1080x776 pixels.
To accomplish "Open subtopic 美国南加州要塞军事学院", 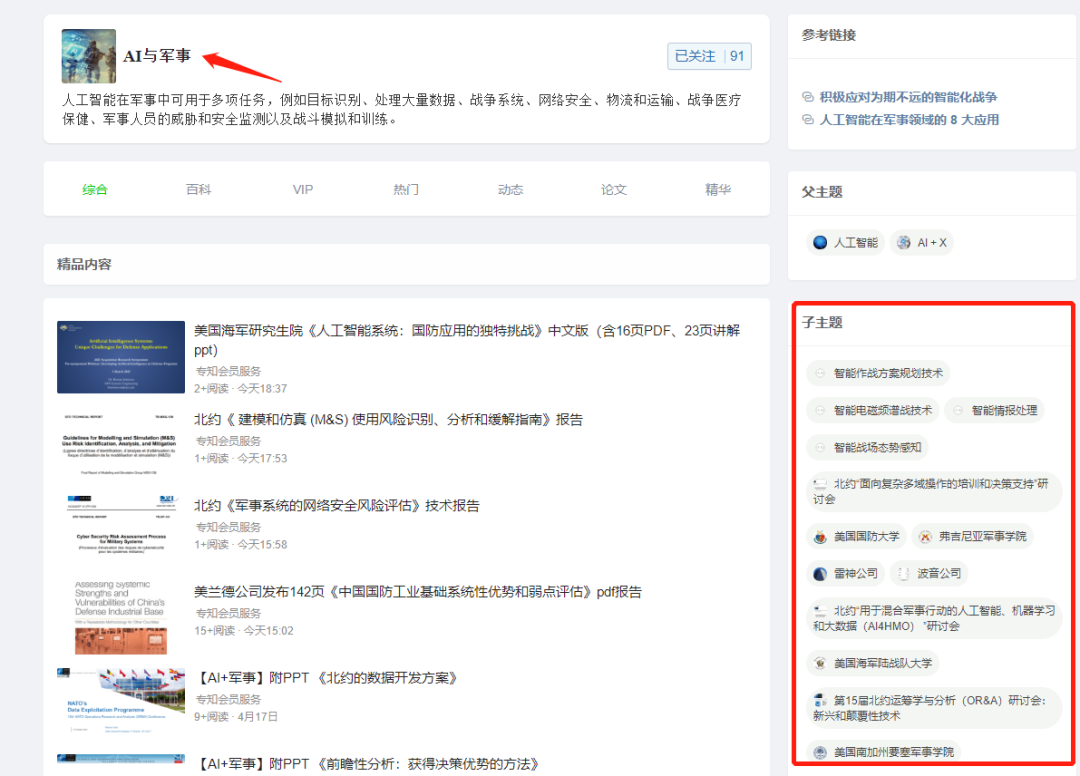I will pyautogui.click(x=884, y=752).
